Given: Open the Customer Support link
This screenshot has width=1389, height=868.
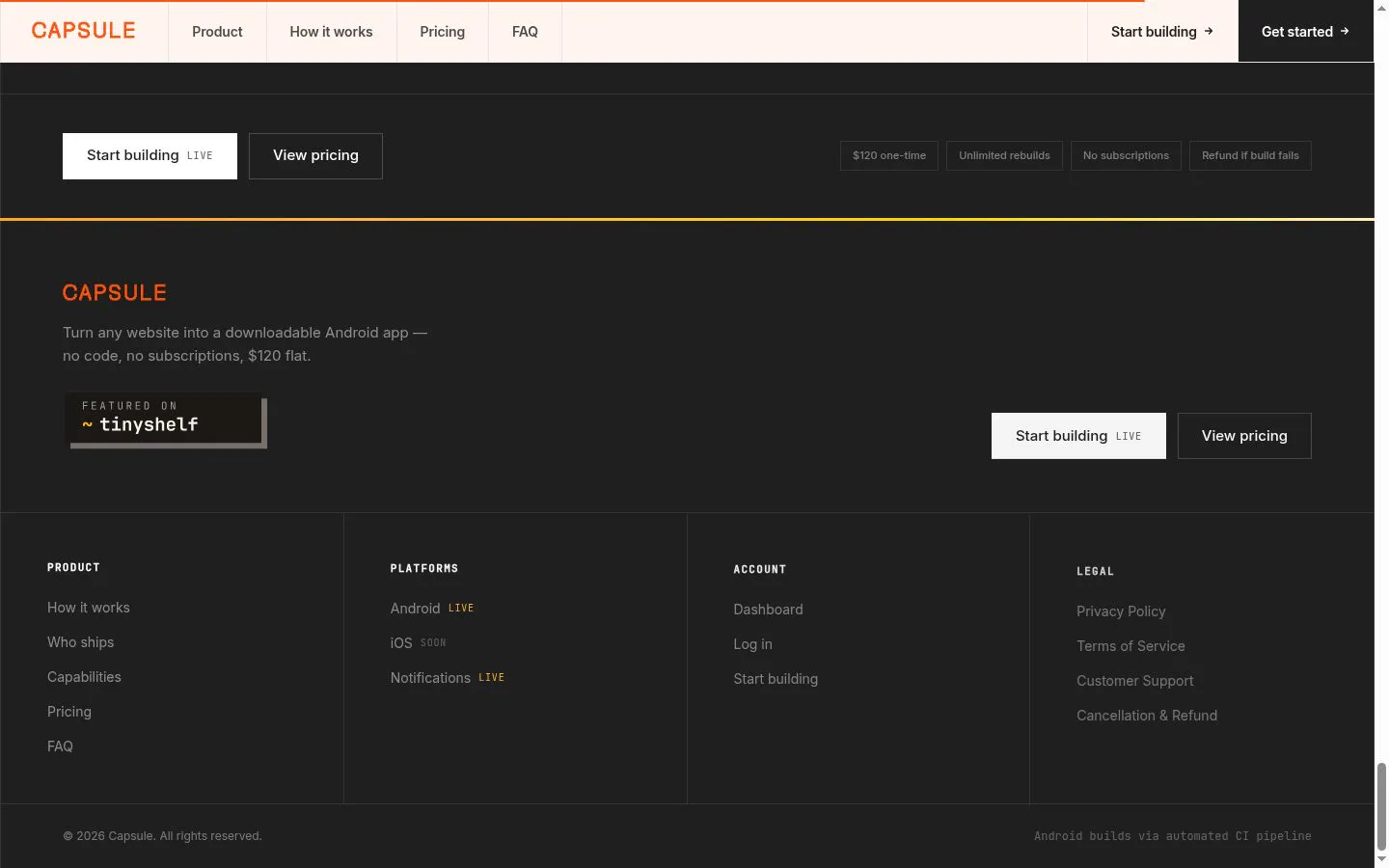Looking at the screenshot, I should click(1134, 681).
